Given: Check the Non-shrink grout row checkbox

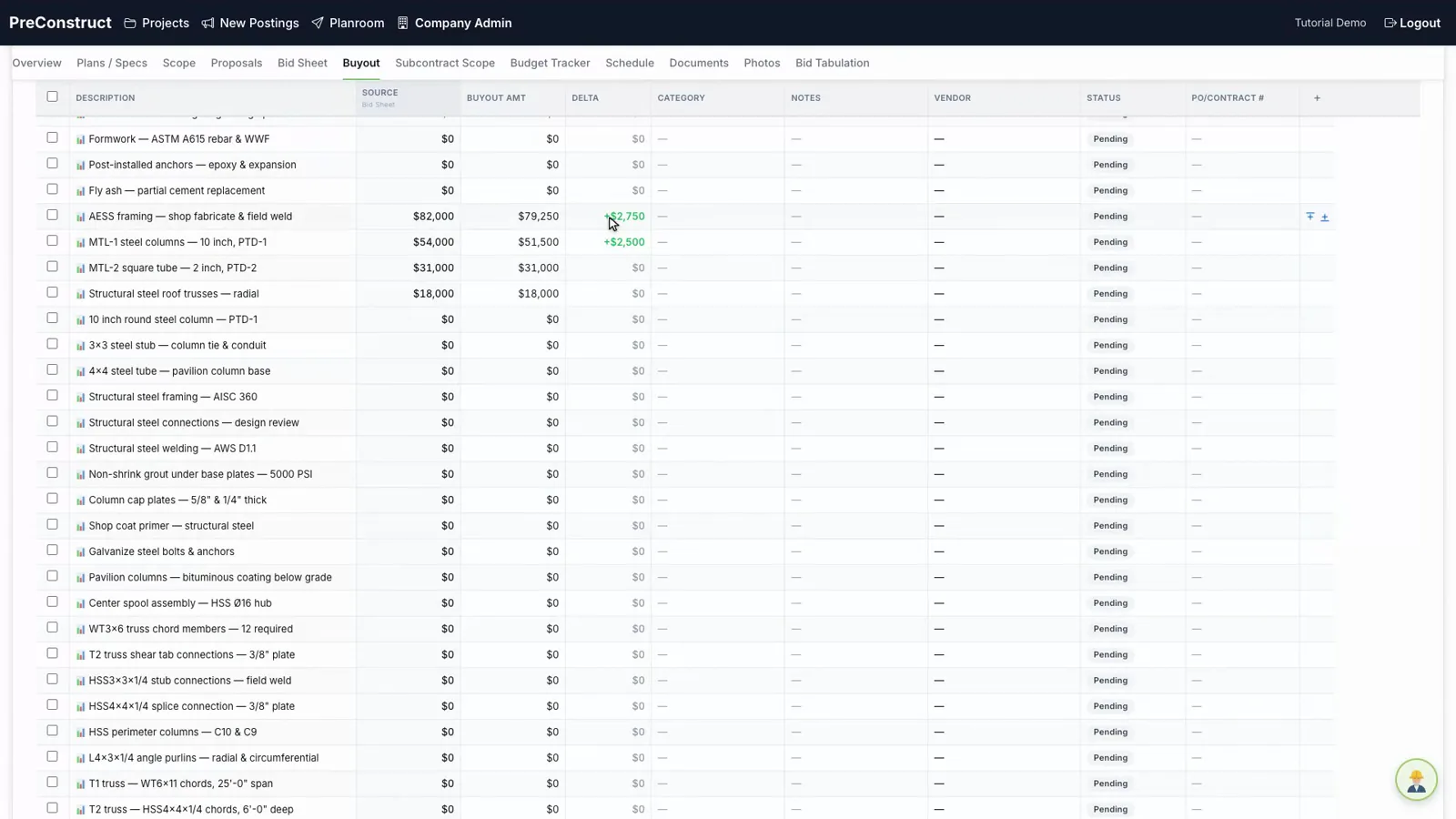Looking at the screenshot, I should (52, 473).
